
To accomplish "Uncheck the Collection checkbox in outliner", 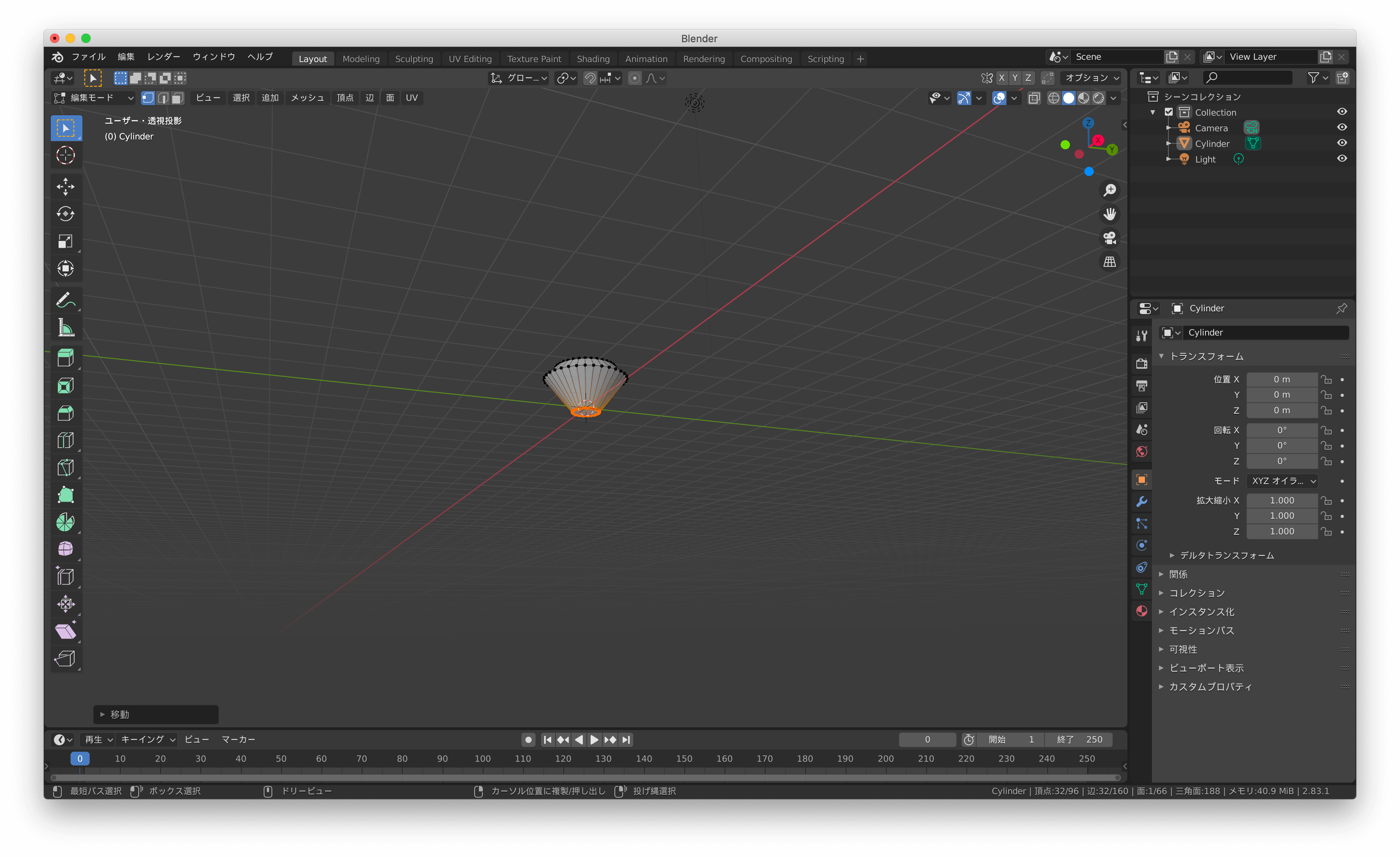I will pos(1169,112).
